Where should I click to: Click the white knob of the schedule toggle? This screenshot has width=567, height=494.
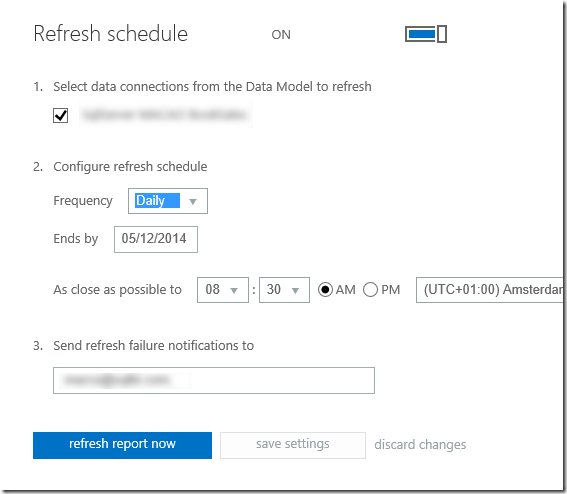[442, 34]
